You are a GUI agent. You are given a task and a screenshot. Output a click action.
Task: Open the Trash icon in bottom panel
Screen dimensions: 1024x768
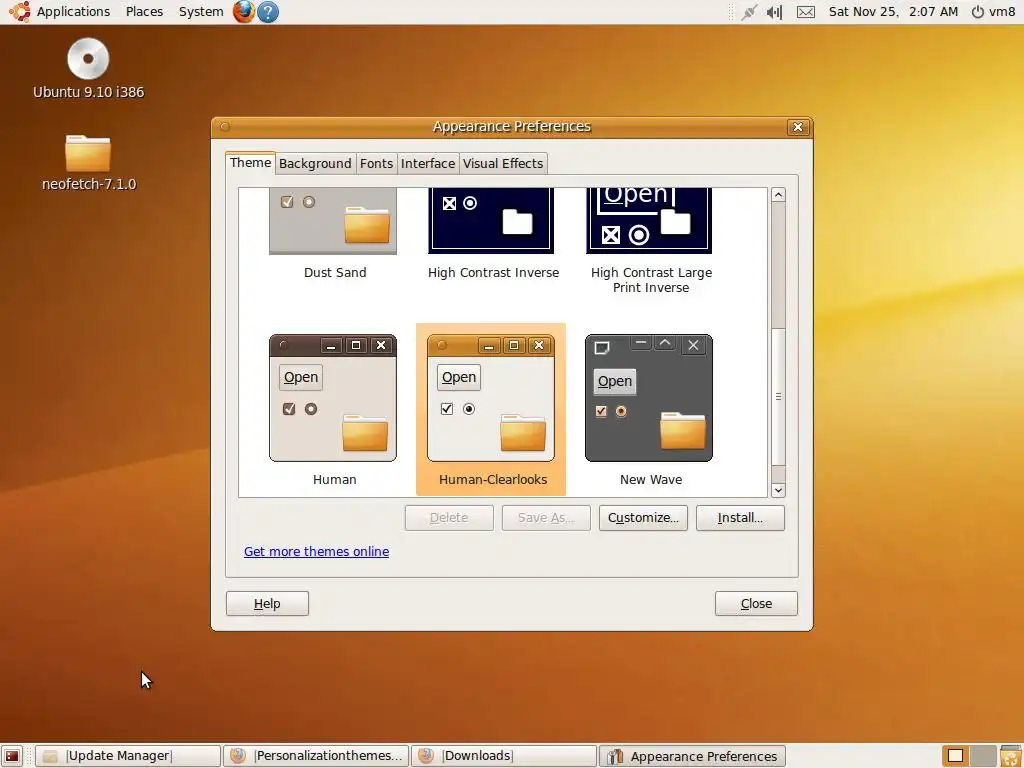pyautogui.click(x=1011, y=756)
